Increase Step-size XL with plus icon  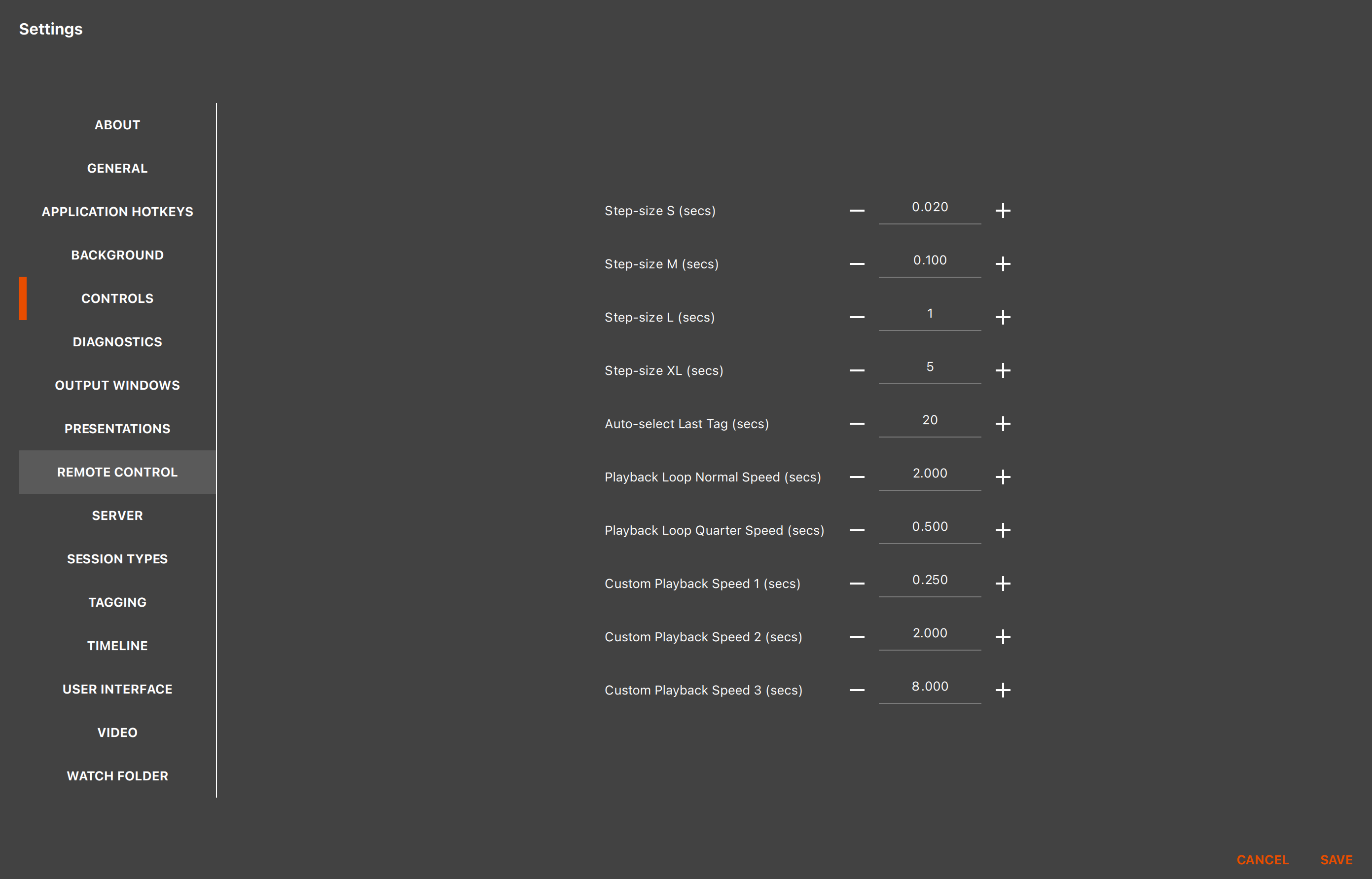(1003, 370)
